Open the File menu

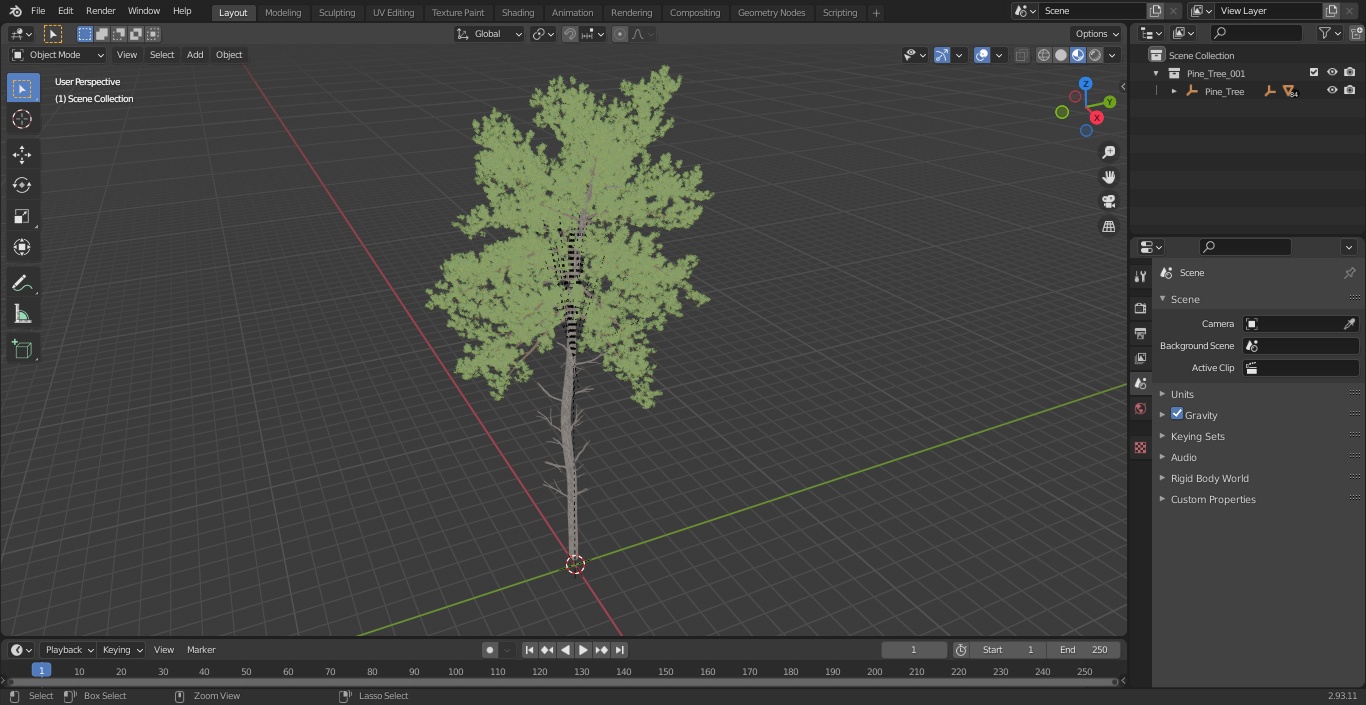click(38, 11)
